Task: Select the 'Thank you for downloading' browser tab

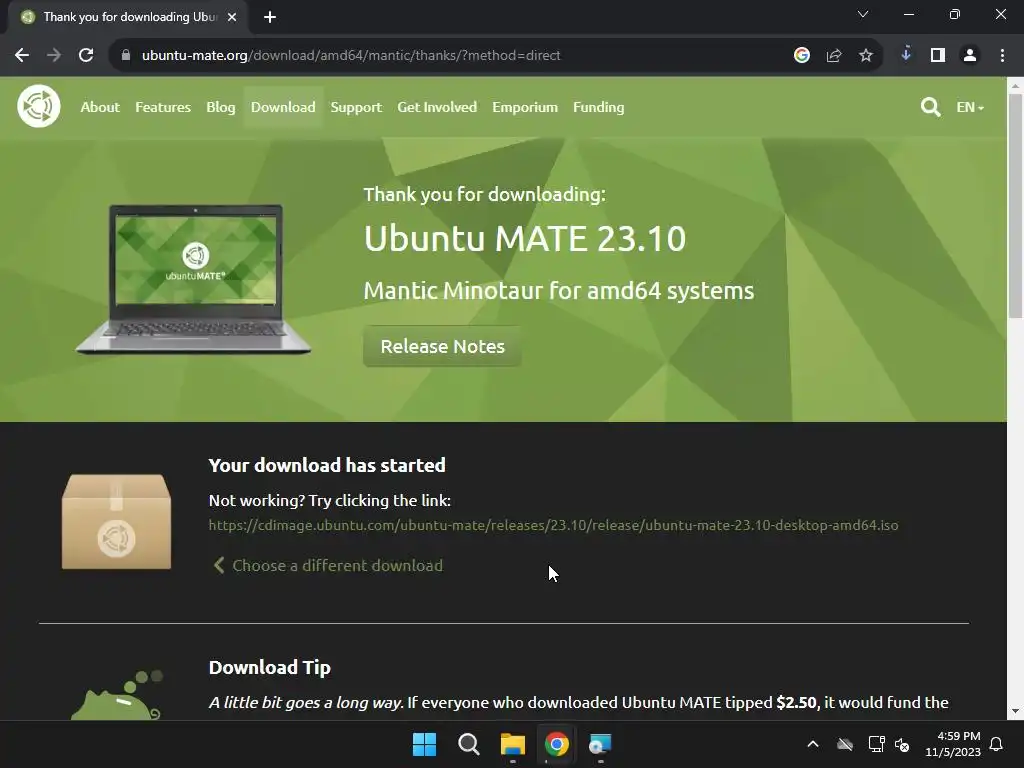Action: pos(128,17)
